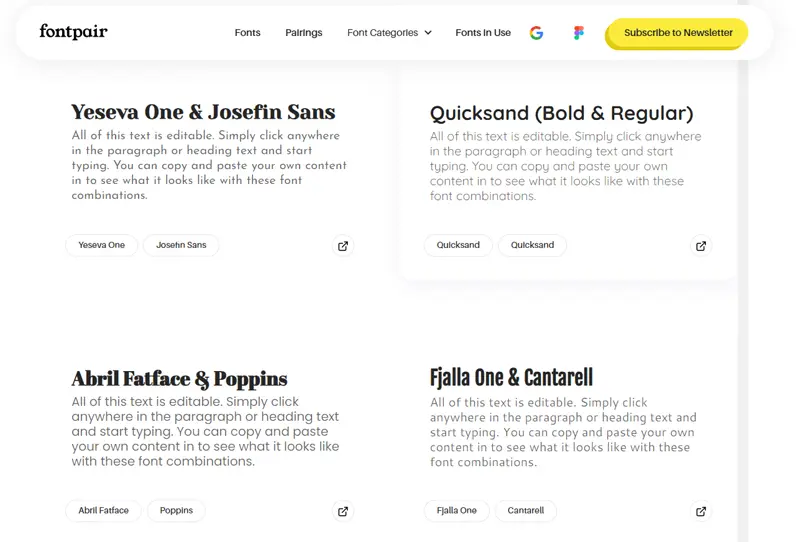800x542 pixels.
Task: Click Subscribe to Newsletter button
Action: pyautogui.click(x=678, y=33)
